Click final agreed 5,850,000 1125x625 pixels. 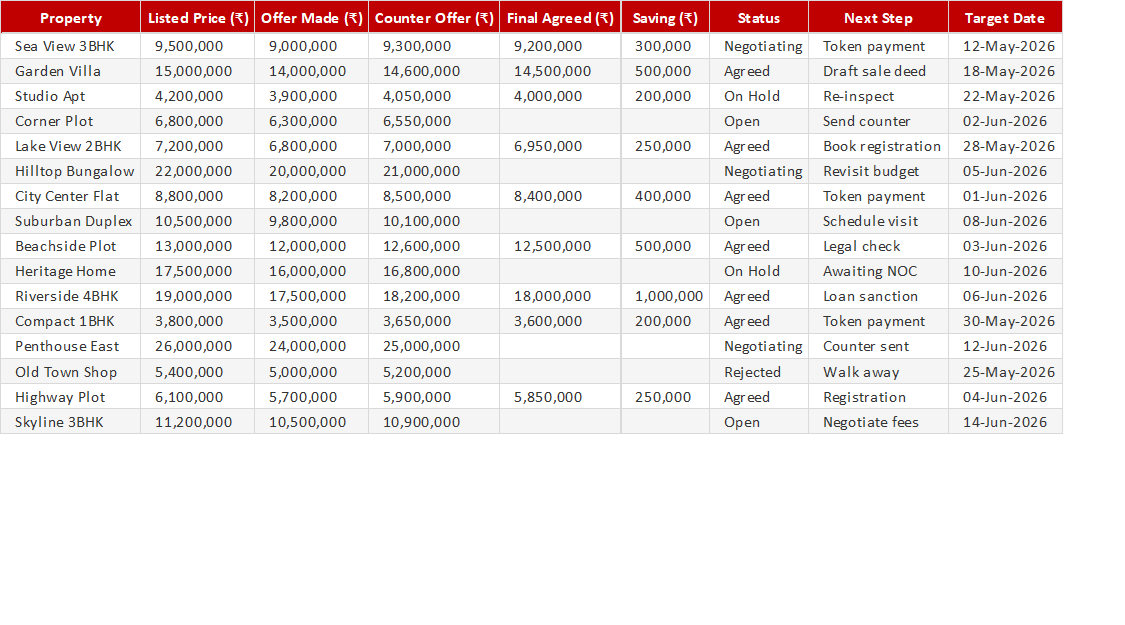click(x=560, y=397)
